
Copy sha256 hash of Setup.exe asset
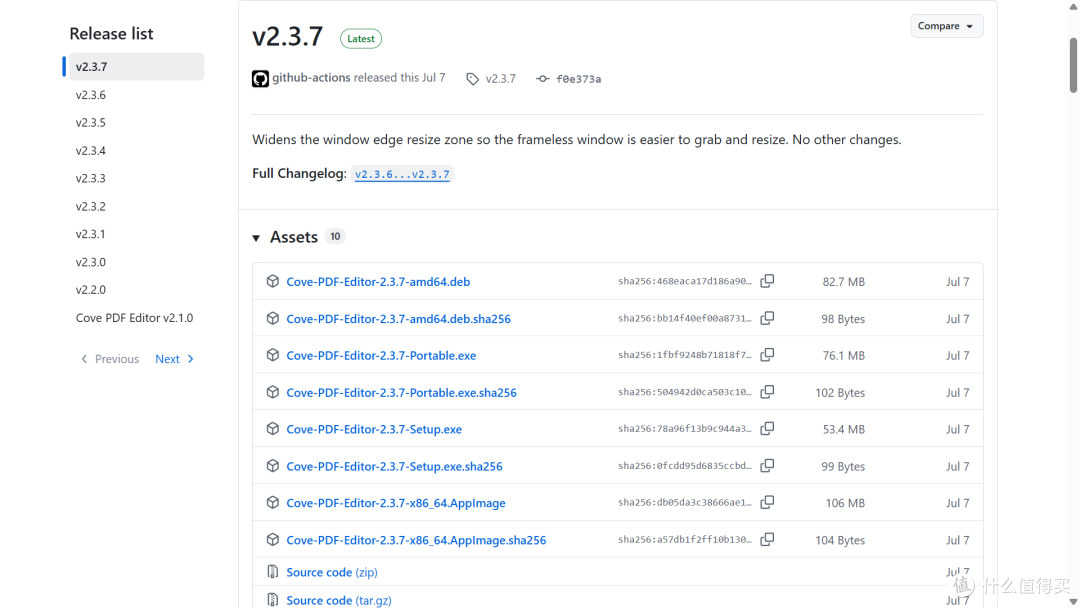(x=767, y=428)
